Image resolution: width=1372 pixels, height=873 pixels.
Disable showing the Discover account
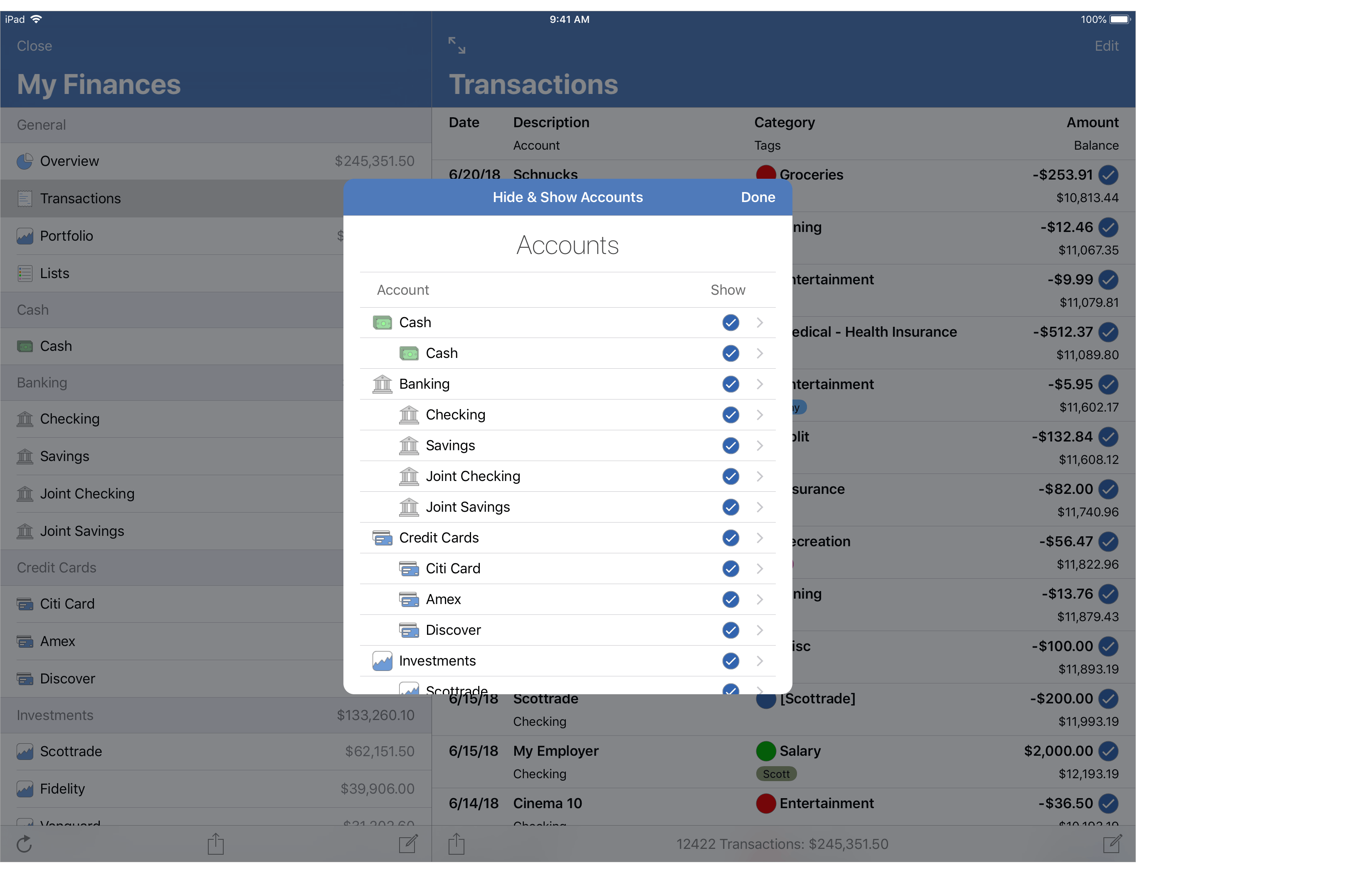pyautogui.click(x=730, y=630)
